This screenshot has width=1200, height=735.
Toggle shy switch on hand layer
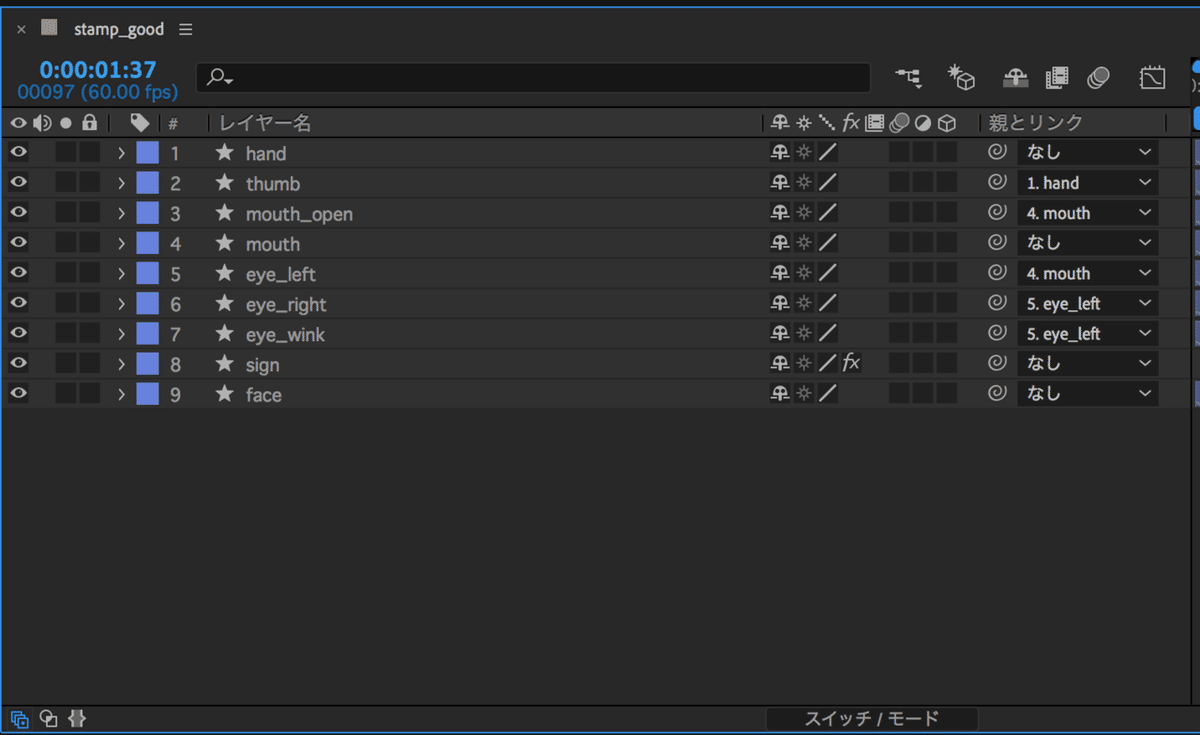pos(780,153)
